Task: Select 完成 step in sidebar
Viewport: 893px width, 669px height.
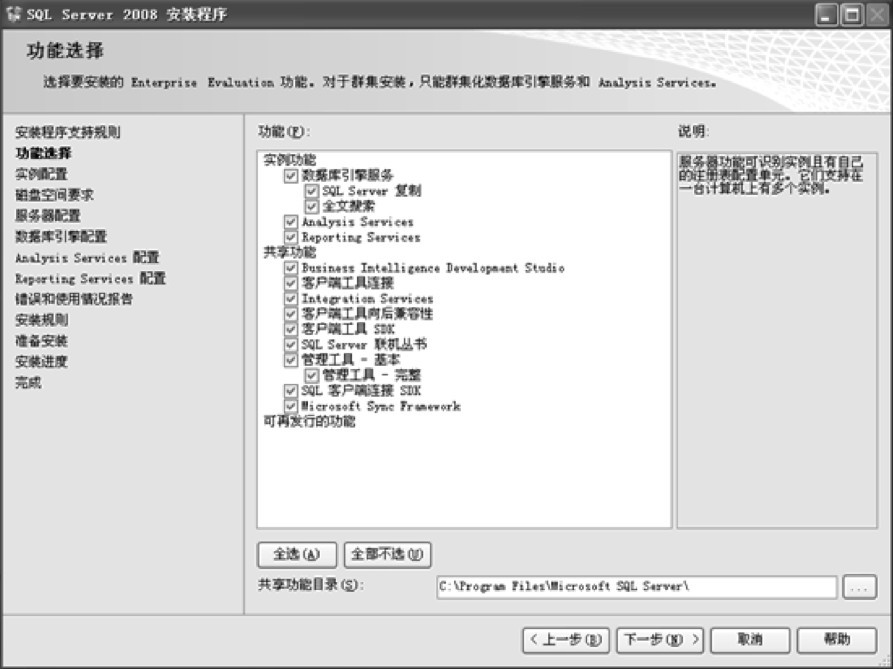Action: click(x=28, y=383)
